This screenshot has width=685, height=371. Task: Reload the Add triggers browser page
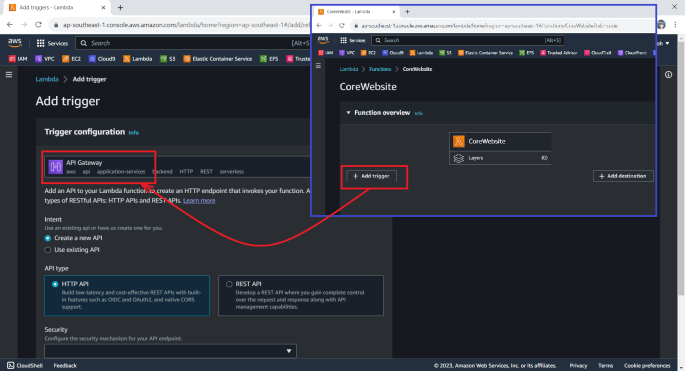click(38, 25)
